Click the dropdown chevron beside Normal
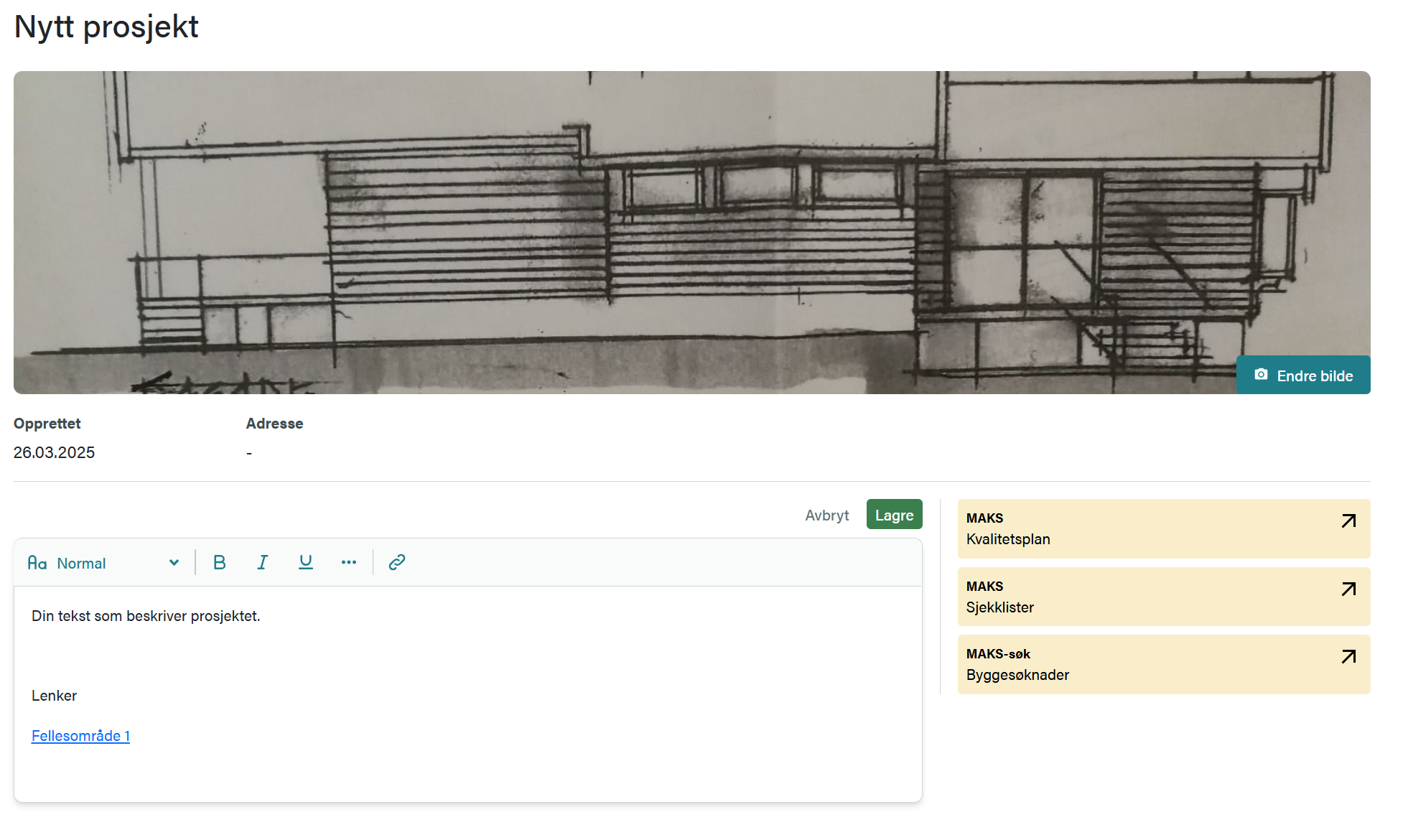Image resolution: width=1403 pixels, height=840 pixels. pyautogui.click(x=174, y=563)
